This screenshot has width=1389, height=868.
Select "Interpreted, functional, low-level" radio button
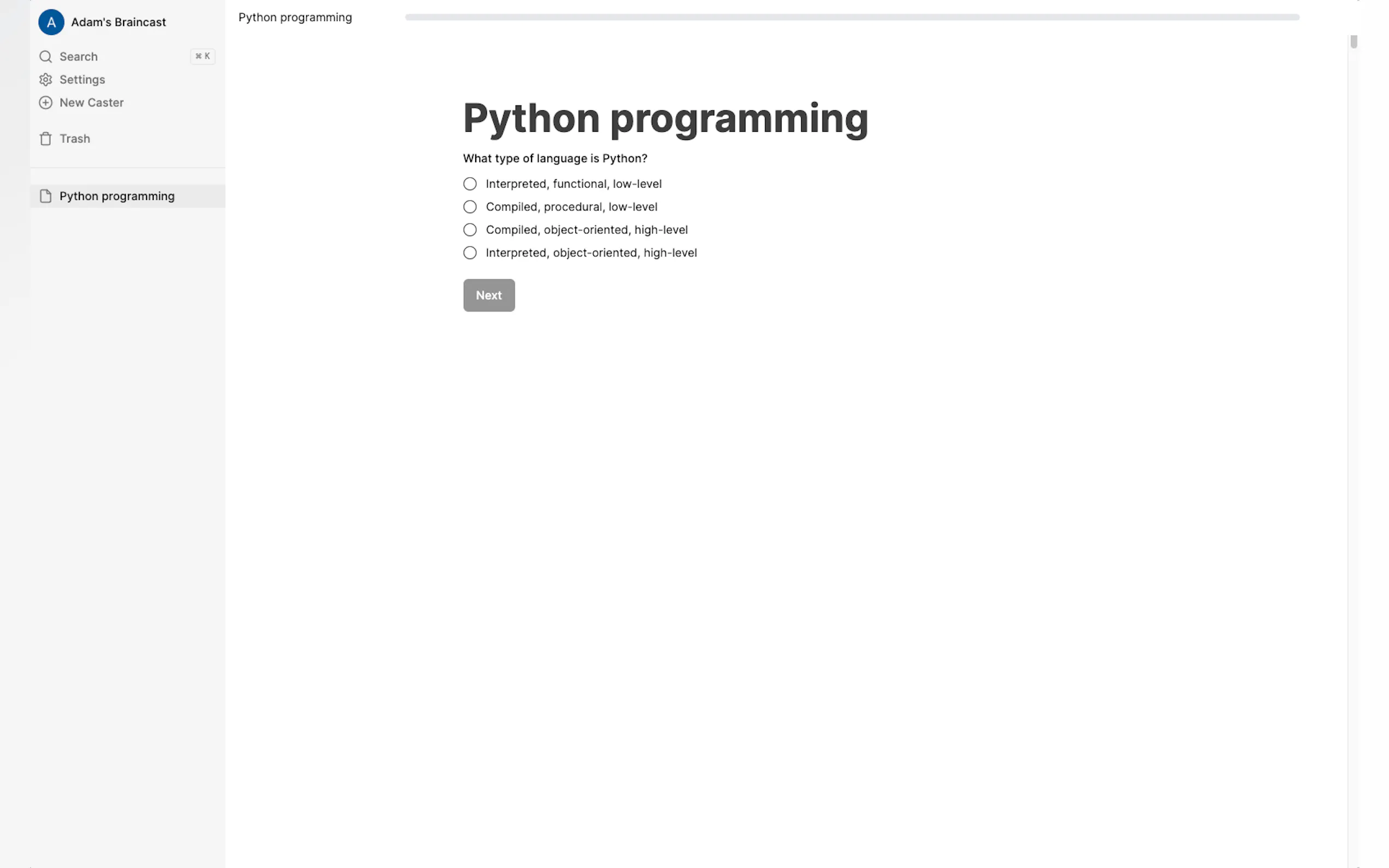pos(470,184)
